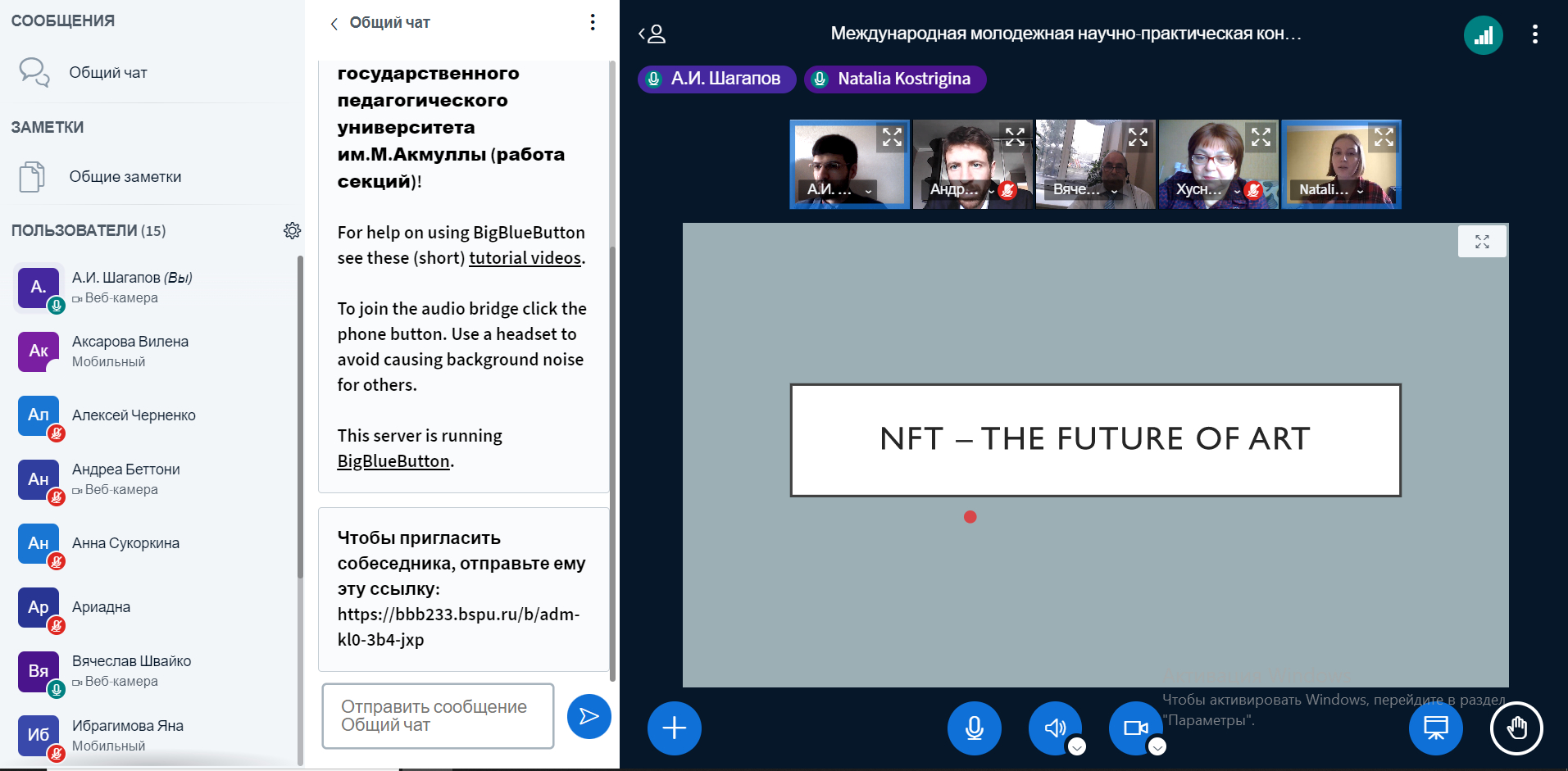1568x771 pixels.
Task: Click the raise hand icon
Action: tap(1516, 728)
